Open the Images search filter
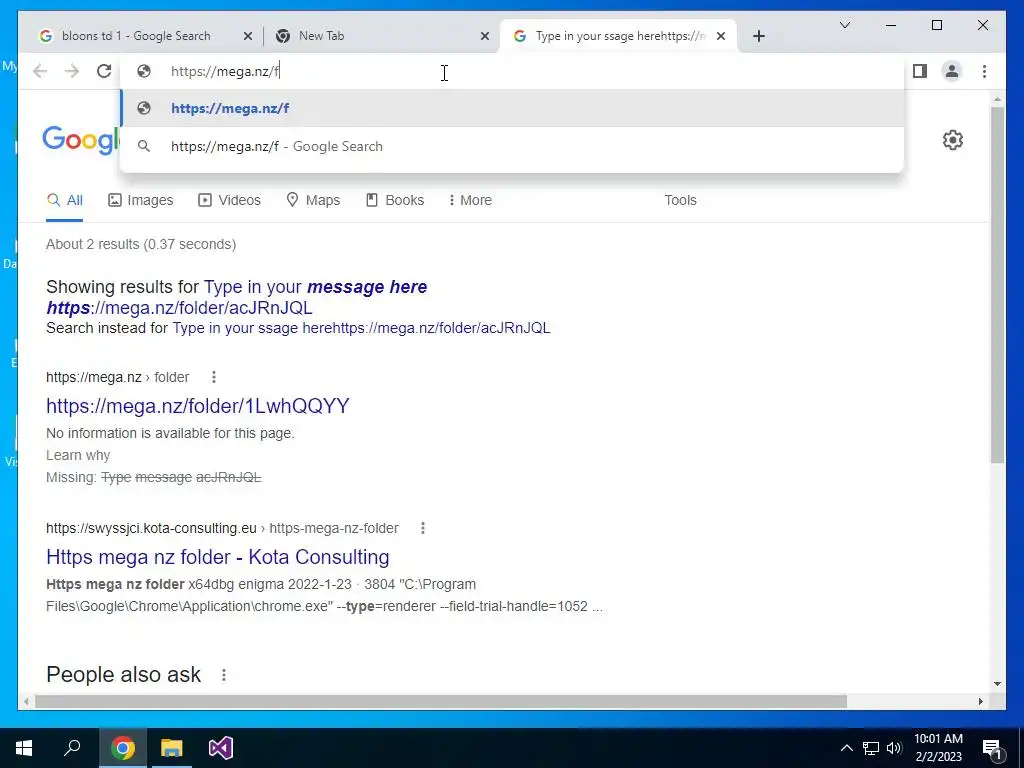The width and height of the screenshot is (1024, 768). pos(140,200)
